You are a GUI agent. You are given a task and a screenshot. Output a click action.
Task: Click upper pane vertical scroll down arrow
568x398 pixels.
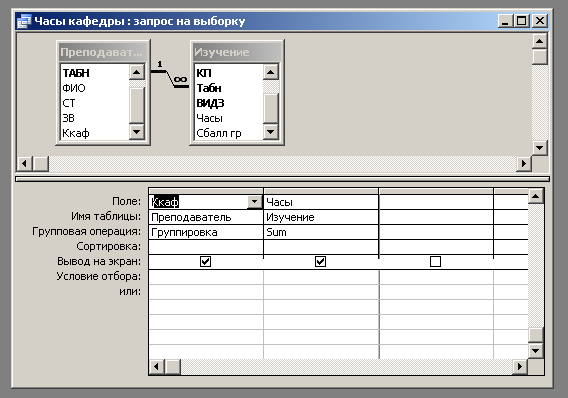[x=539, y=147]
